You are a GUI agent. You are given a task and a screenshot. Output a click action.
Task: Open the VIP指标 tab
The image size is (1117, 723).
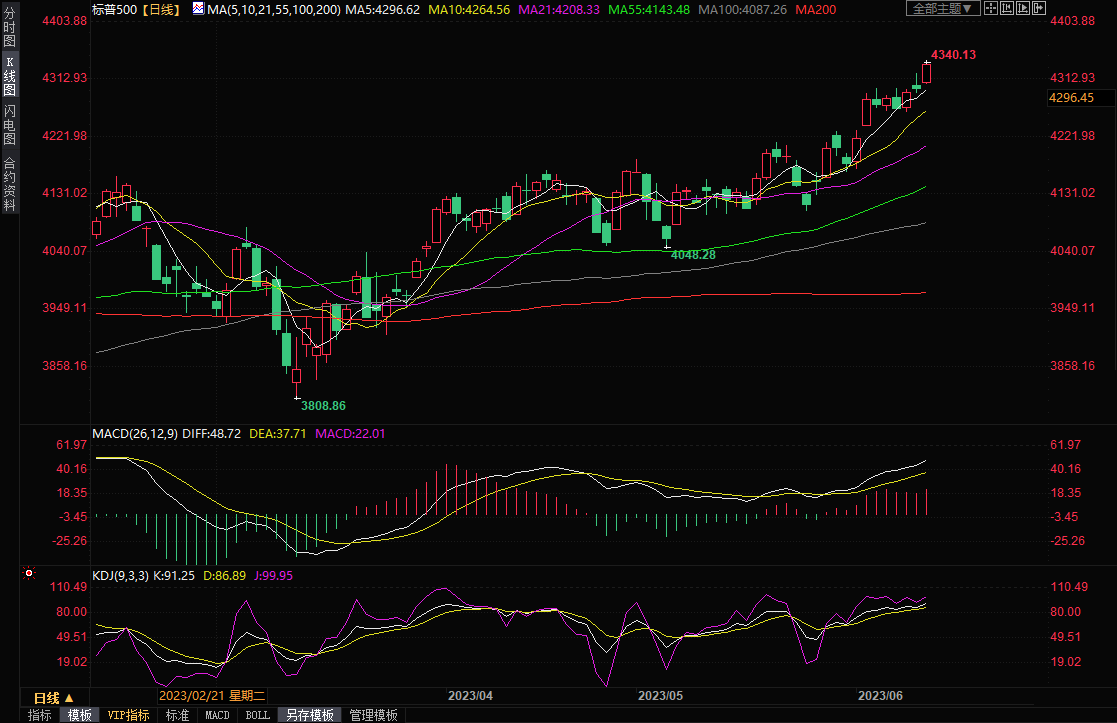(x=129, y=715)
